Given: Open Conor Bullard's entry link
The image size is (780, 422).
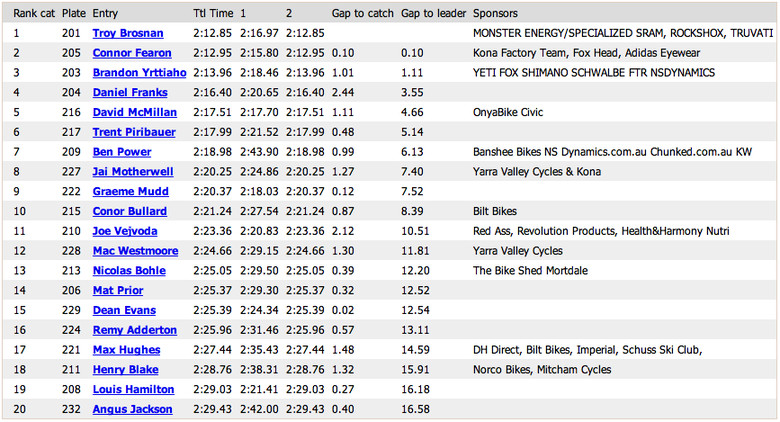Looking at the screenshot, I should tap(129, 211).
